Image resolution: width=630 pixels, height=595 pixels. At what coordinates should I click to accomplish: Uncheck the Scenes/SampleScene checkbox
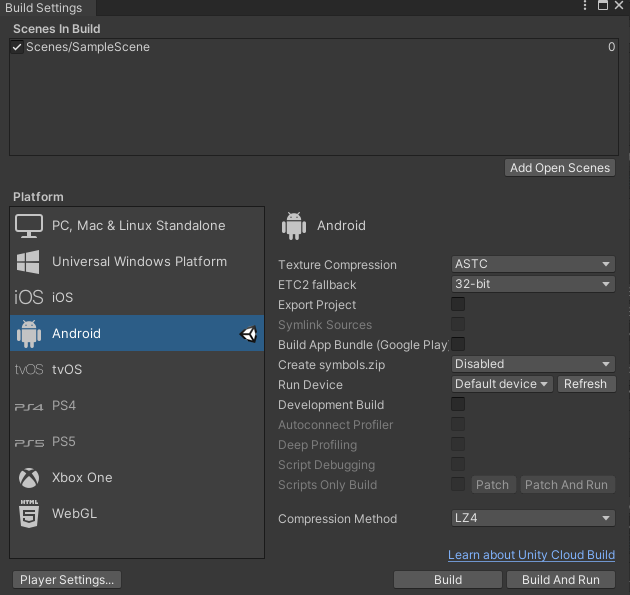pos(17,47)
